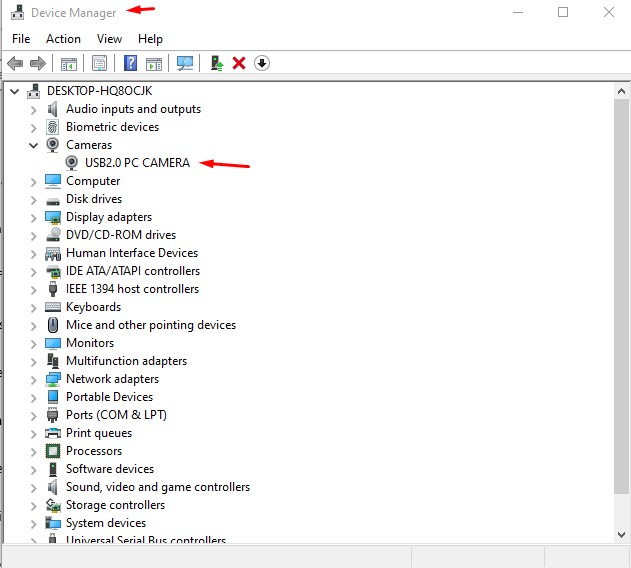This screenshot has height=568, width=631.
Task: Select the USB2.0 PC CAMERA device
Action: click(x=137, y=163)
